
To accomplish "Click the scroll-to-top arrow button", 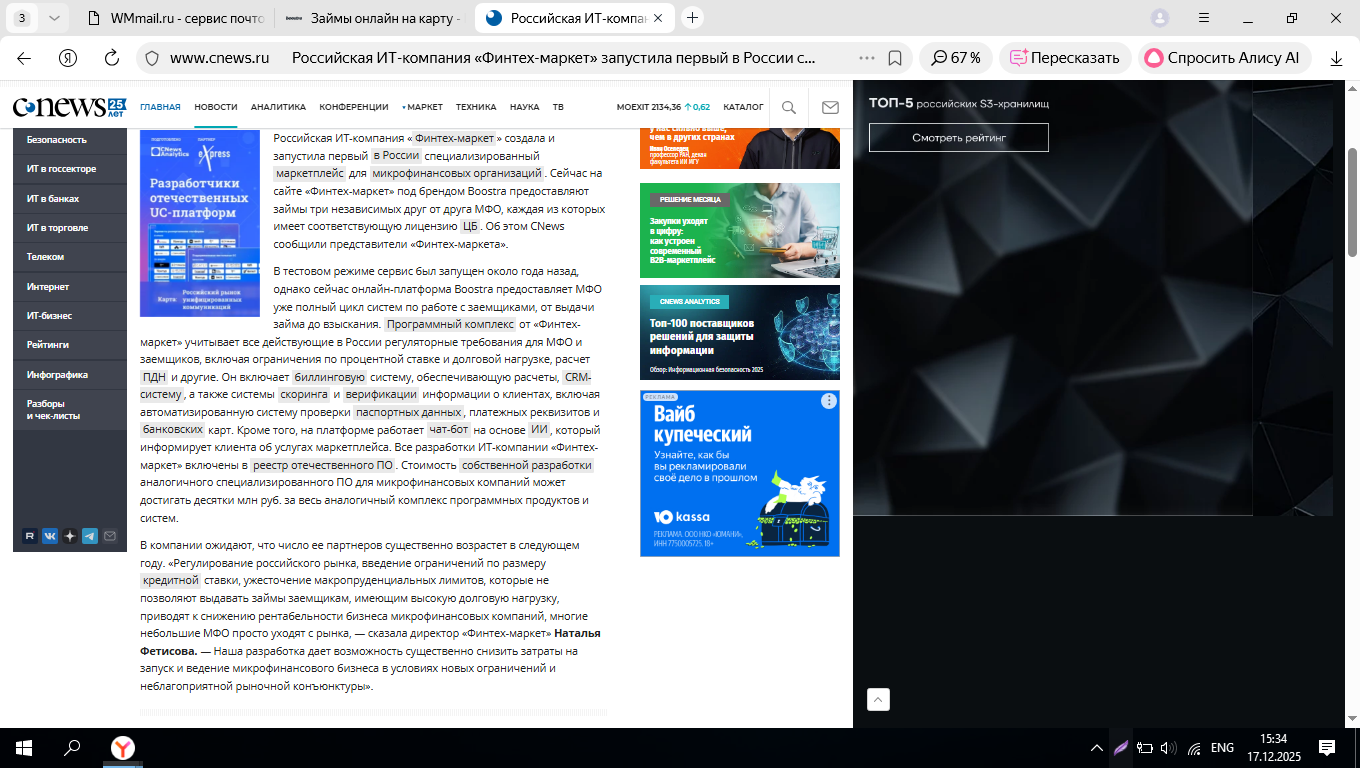I will click(x=878, y=700).
